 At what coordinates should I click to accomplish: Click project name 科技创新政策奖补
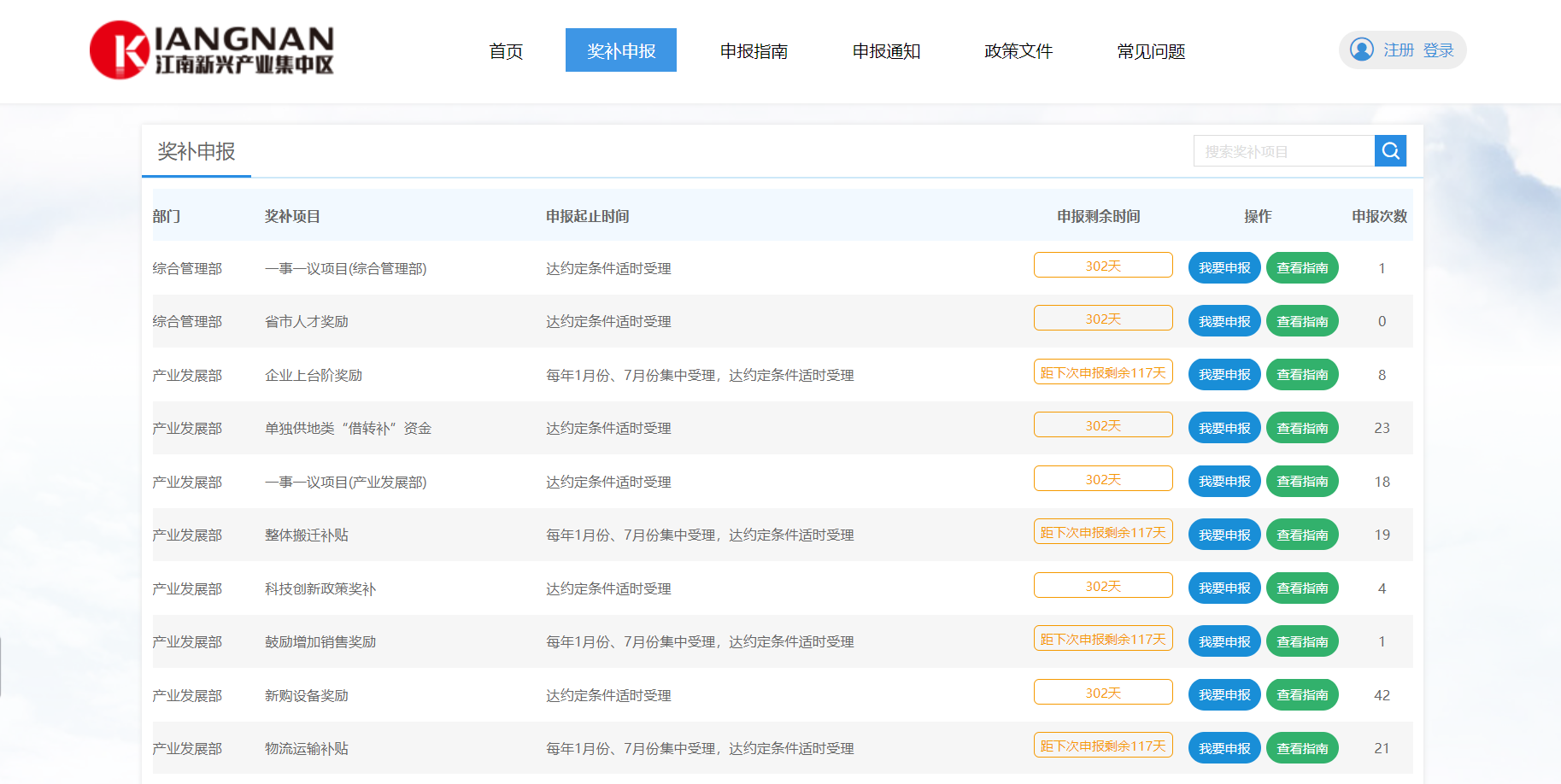320,588
